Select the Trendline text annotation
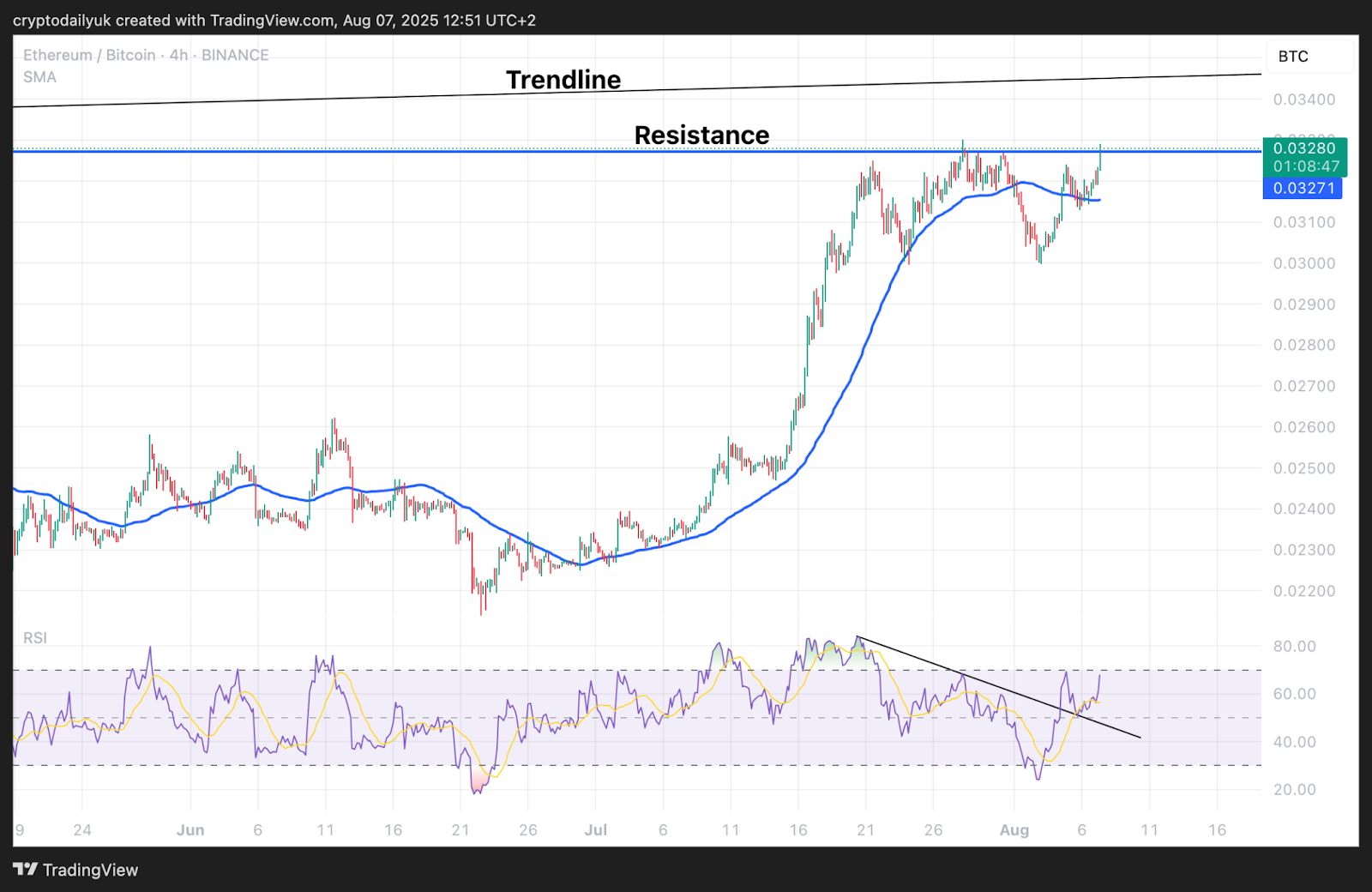The image size is (1372, 892). tap(563, 80)
